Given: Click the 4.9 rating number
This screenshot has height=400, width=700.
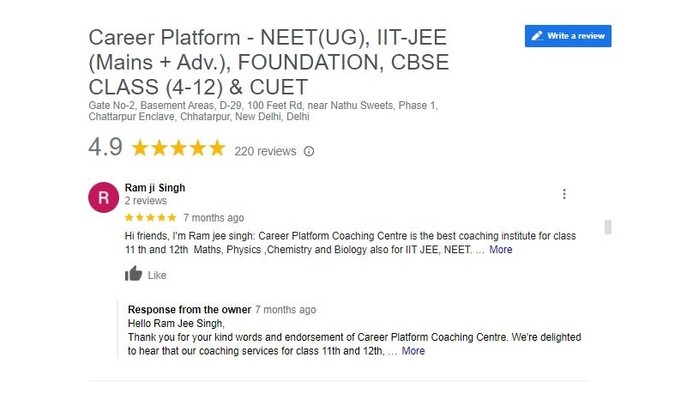Looking at the screenshot, I should pos(105,147).
